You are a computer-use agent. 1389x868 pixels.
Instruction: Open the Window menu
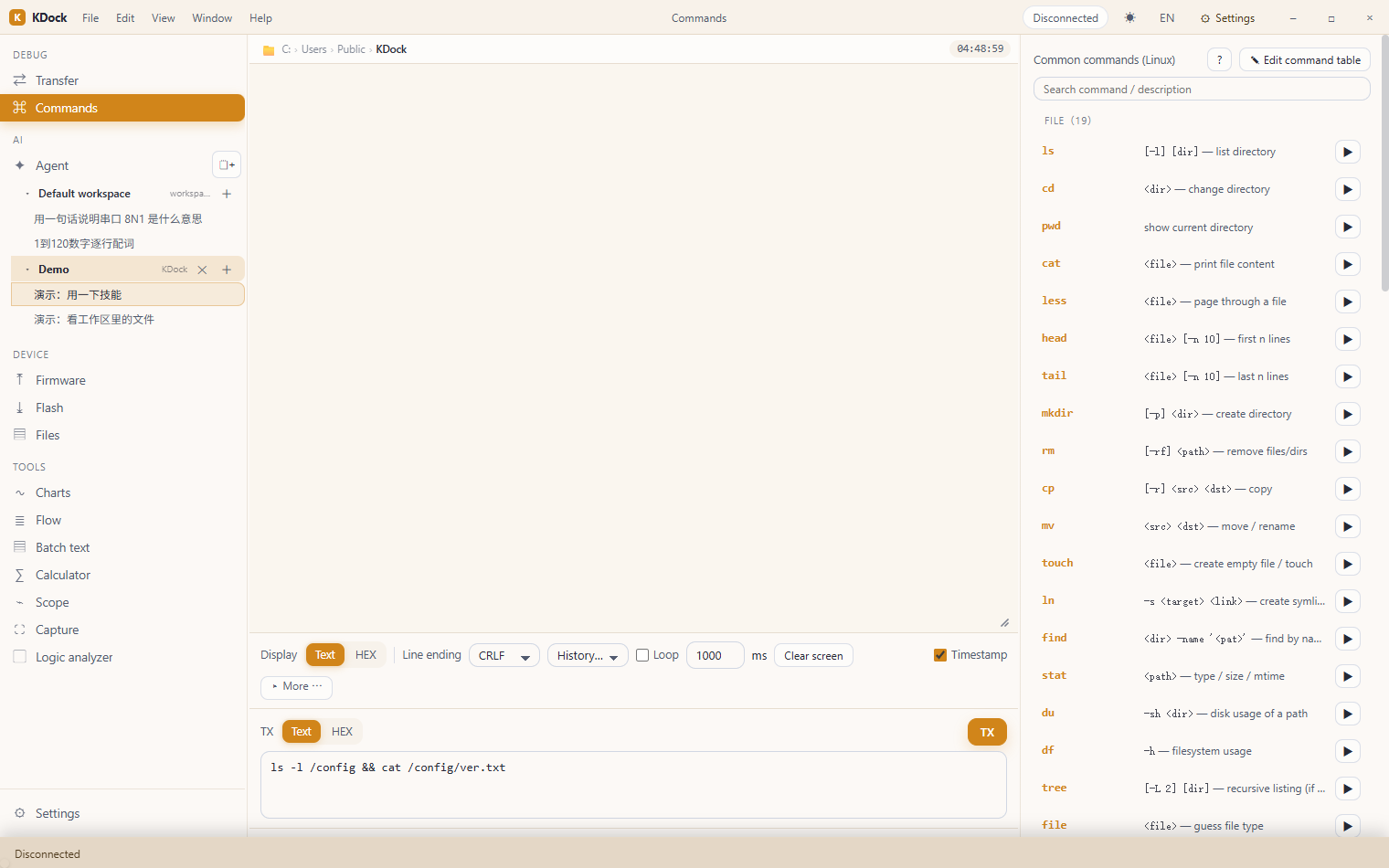212,18
